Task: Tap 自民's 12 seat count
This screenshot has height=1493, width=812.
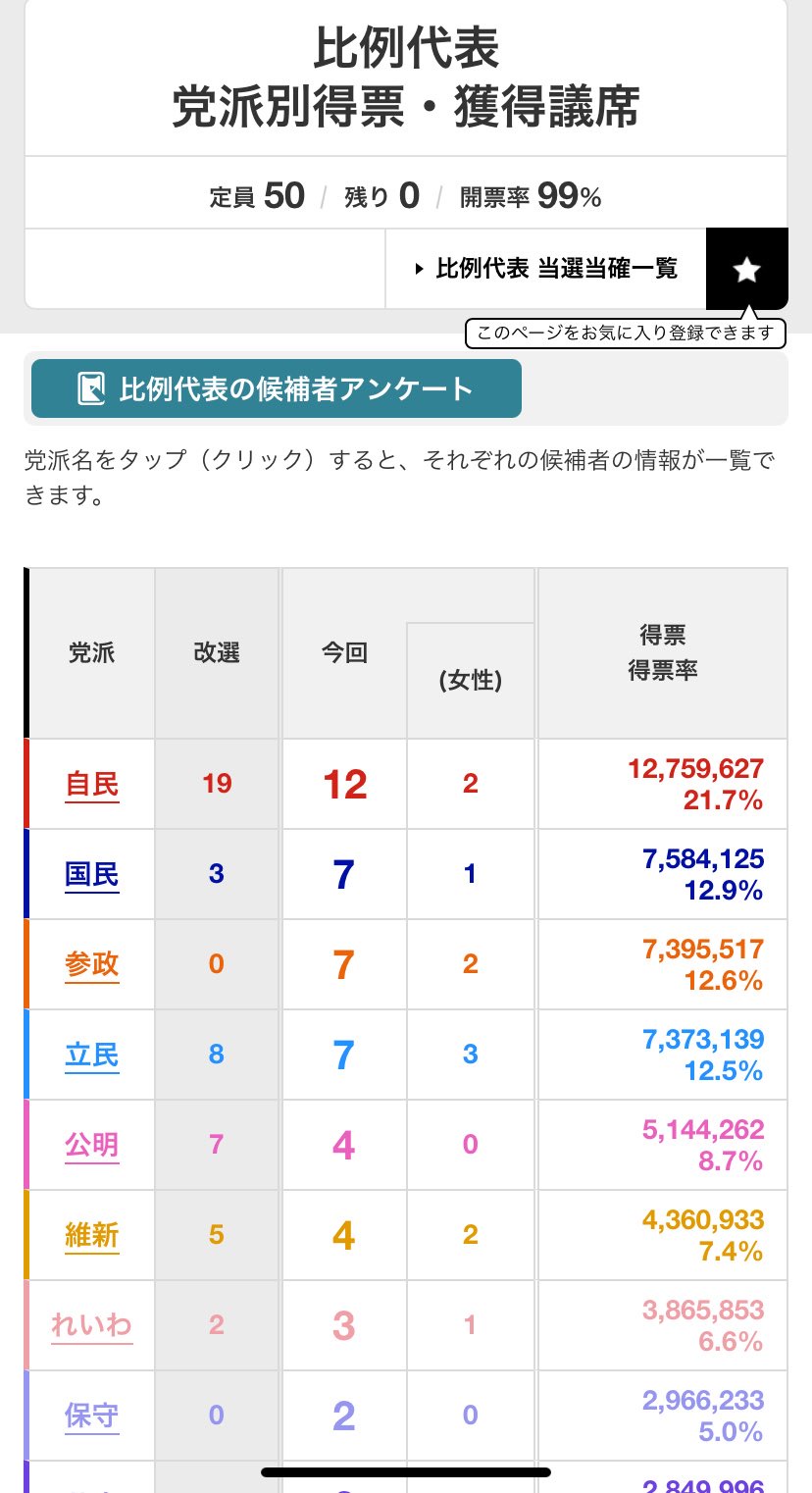Action: coord(345,785)
